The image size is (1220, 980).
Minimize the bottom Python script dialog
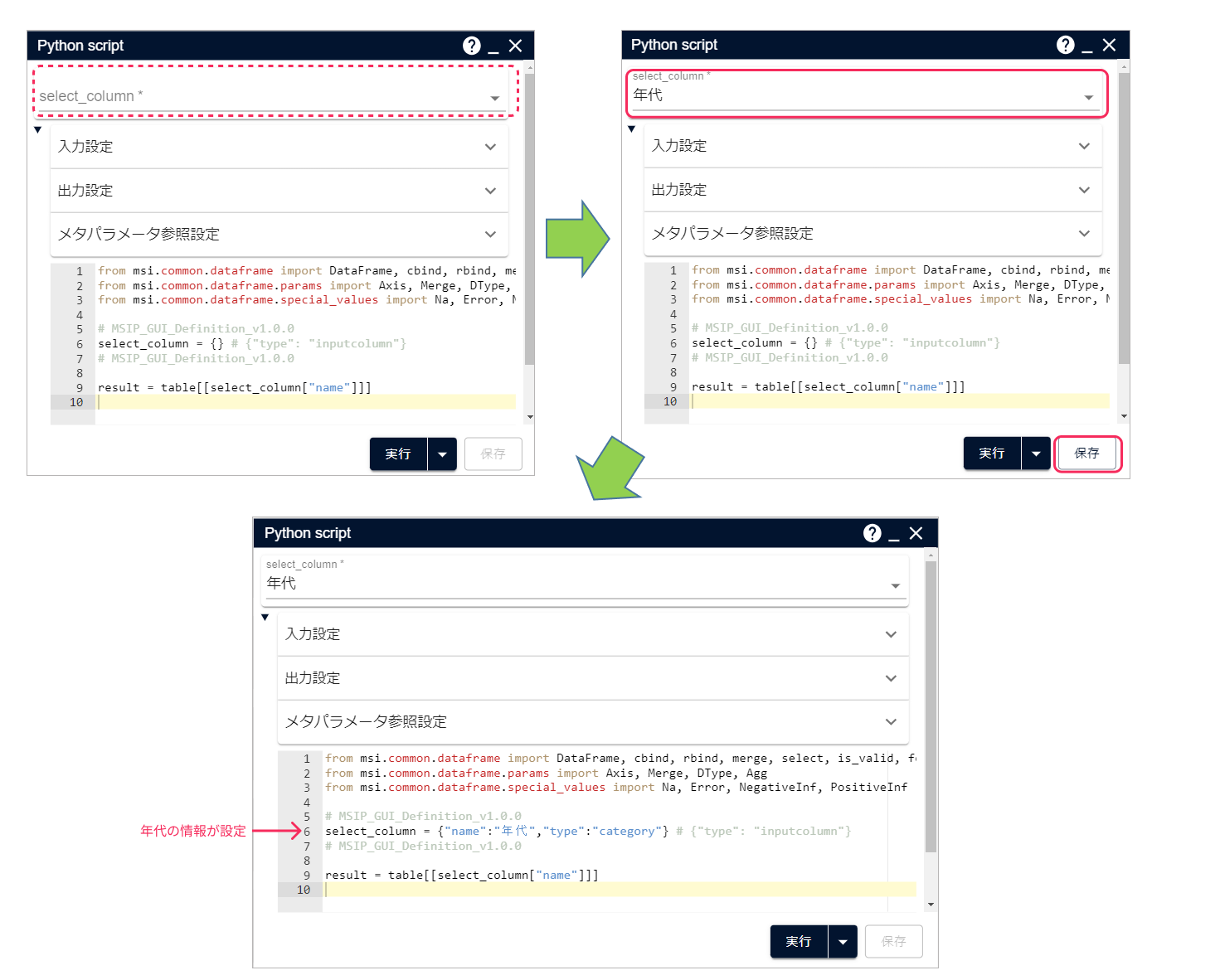tap(894, 534)
